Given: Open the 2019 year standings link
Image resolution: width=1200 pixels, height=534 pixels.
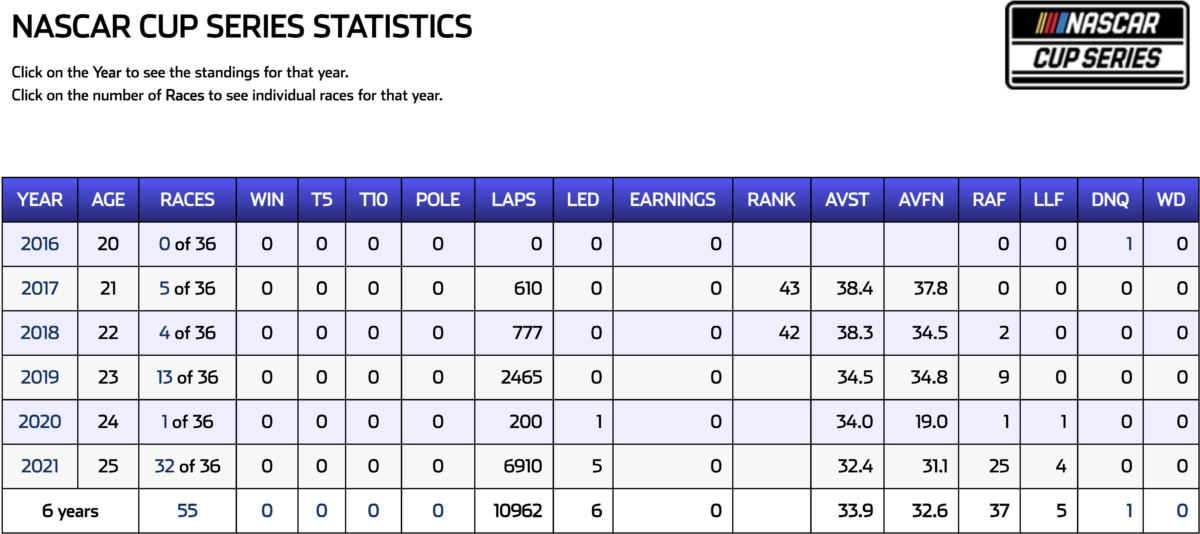Looking at the screenshot, I should pyautogui.click(x=40, y=377).
